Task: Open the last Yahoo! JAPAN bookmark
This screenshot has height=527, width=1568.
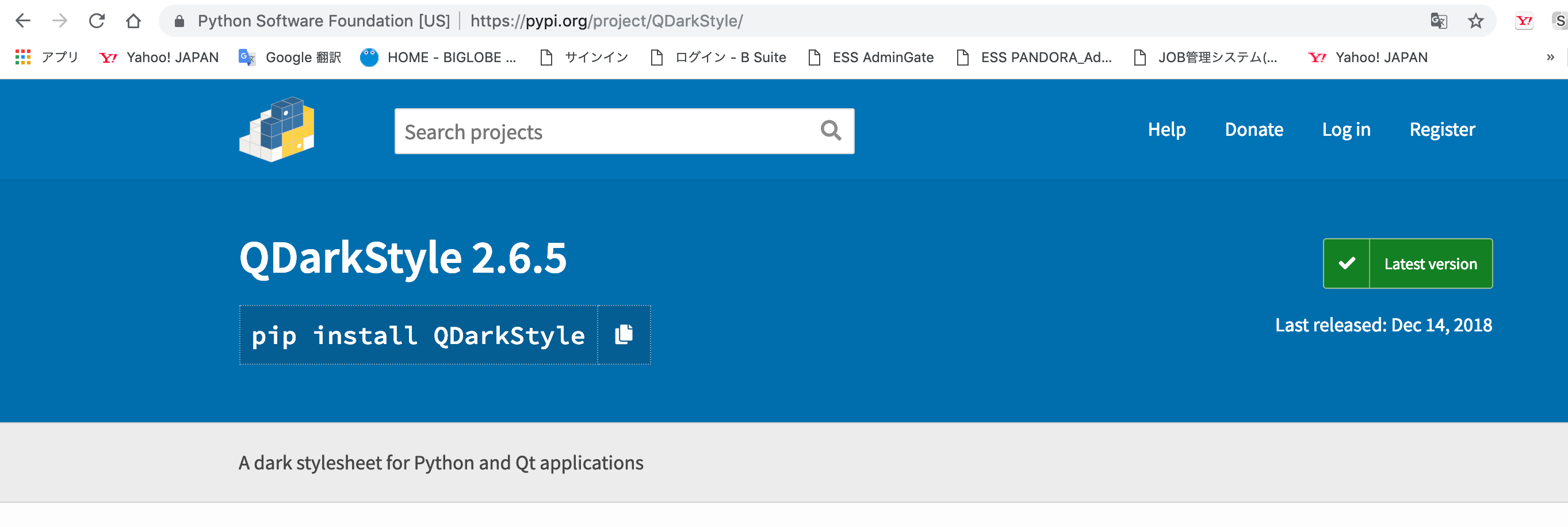Action: [x=1368, y=57]
